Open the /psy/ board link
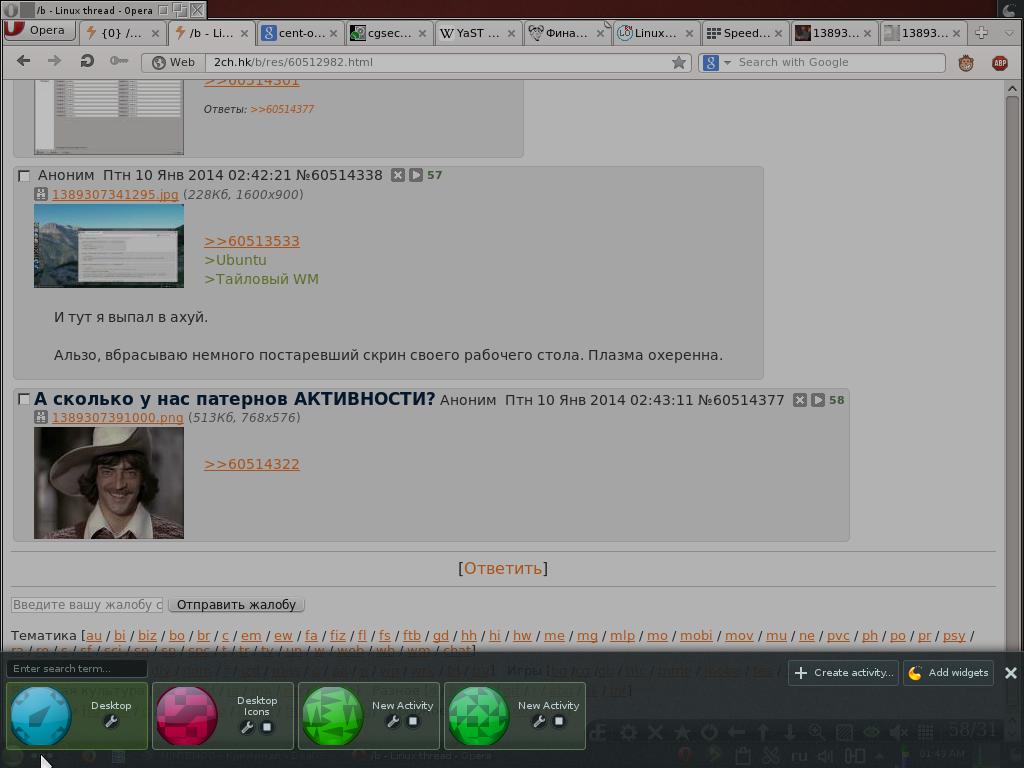The image size is (1024, 768). point(953,635)
